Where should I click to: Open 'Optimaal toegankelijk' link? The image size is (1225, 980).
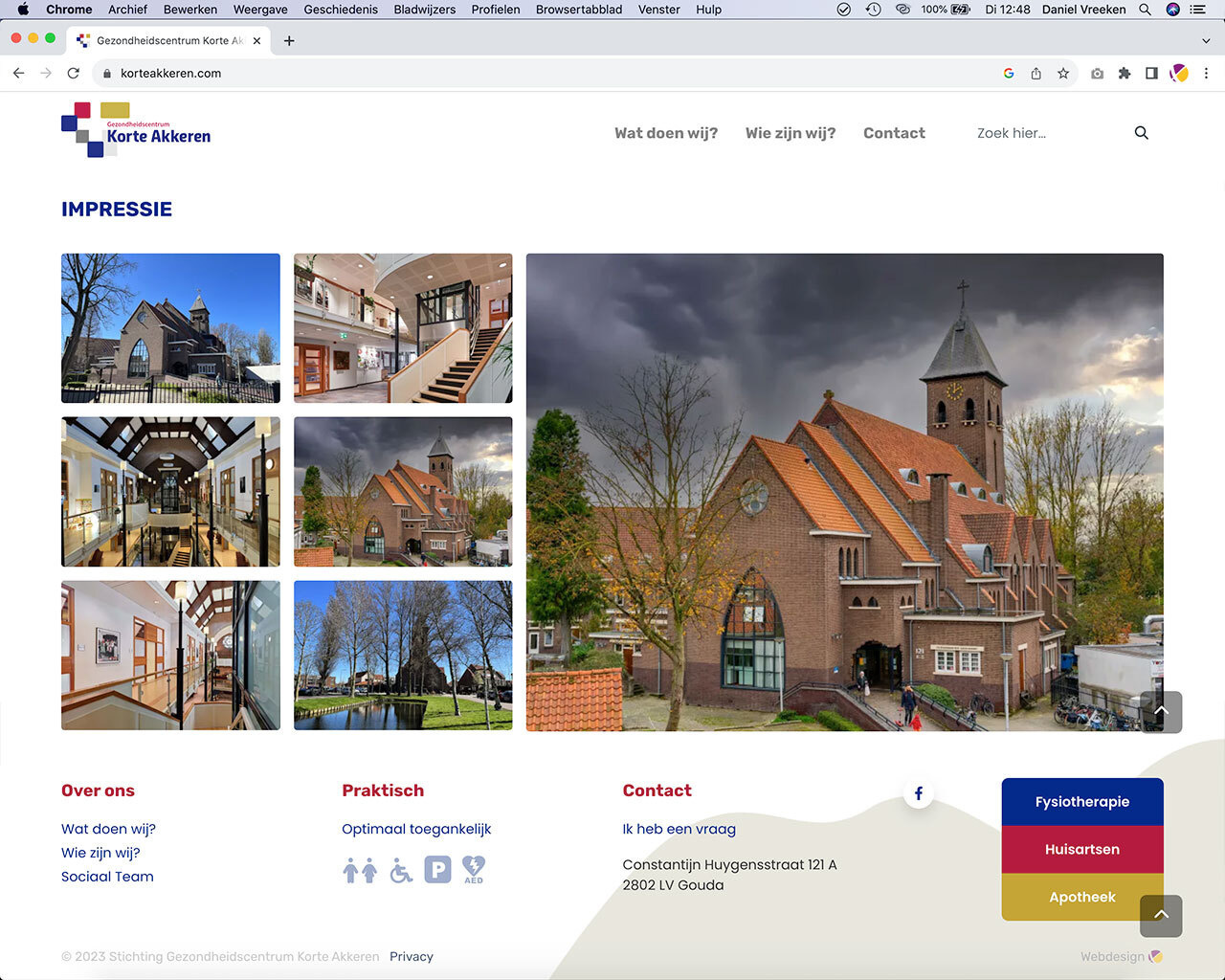pyautogui.click(x=416, y=829)
